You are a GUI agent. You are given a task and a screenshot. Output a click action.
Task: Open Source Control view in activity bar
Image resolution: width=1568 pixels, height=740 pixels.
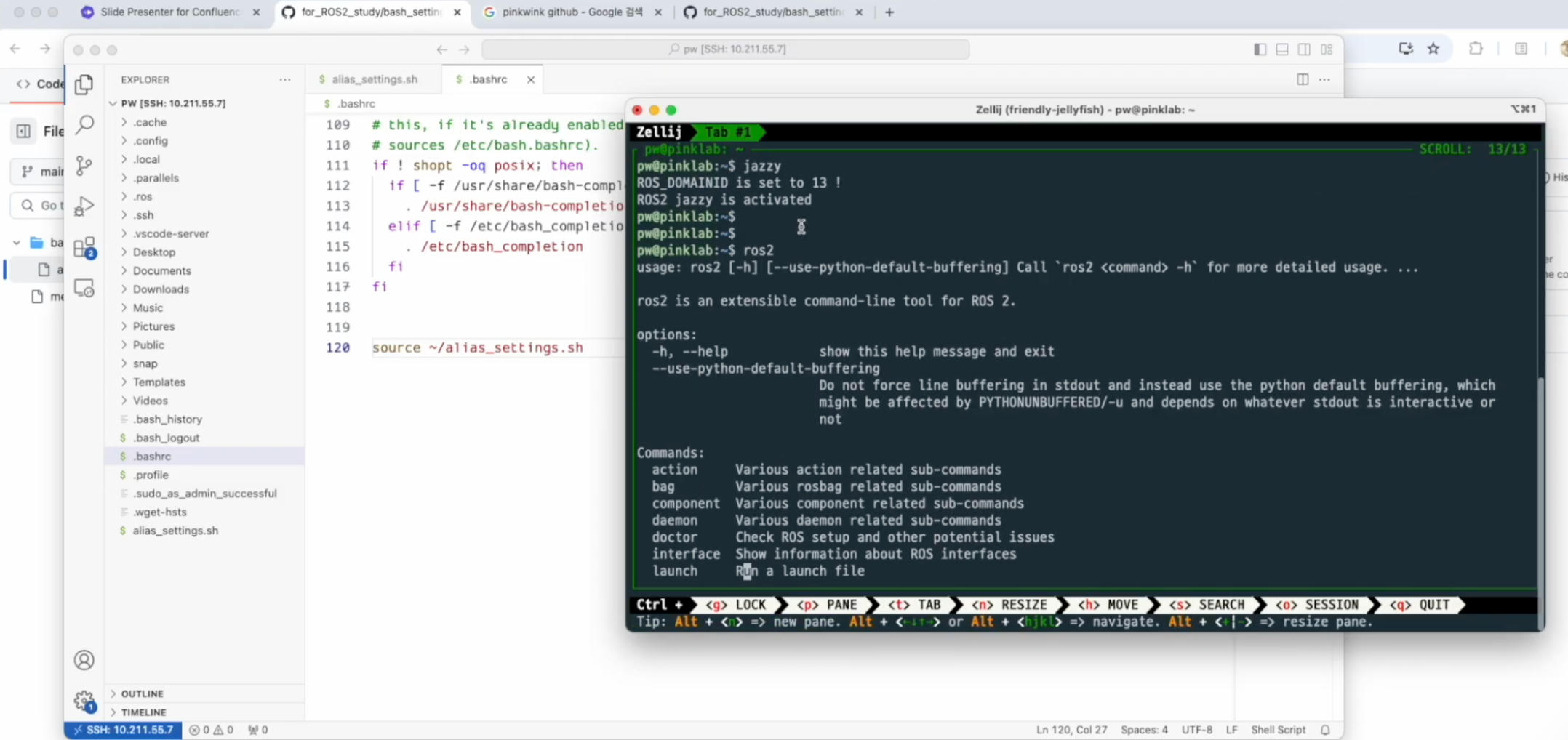(84, 166)
